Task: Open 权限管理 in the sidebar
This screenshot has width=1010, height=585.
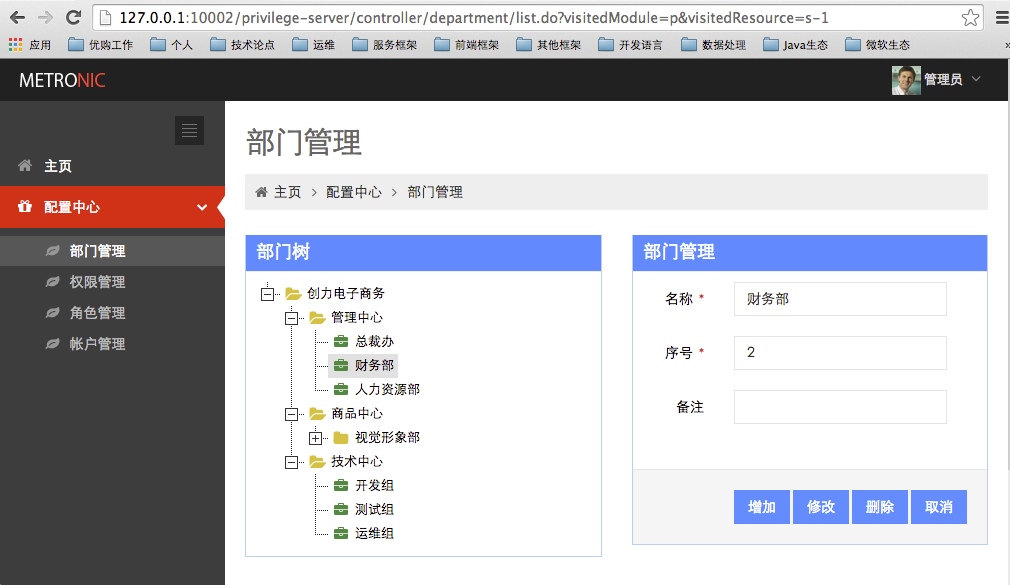Action: (112, 282)
